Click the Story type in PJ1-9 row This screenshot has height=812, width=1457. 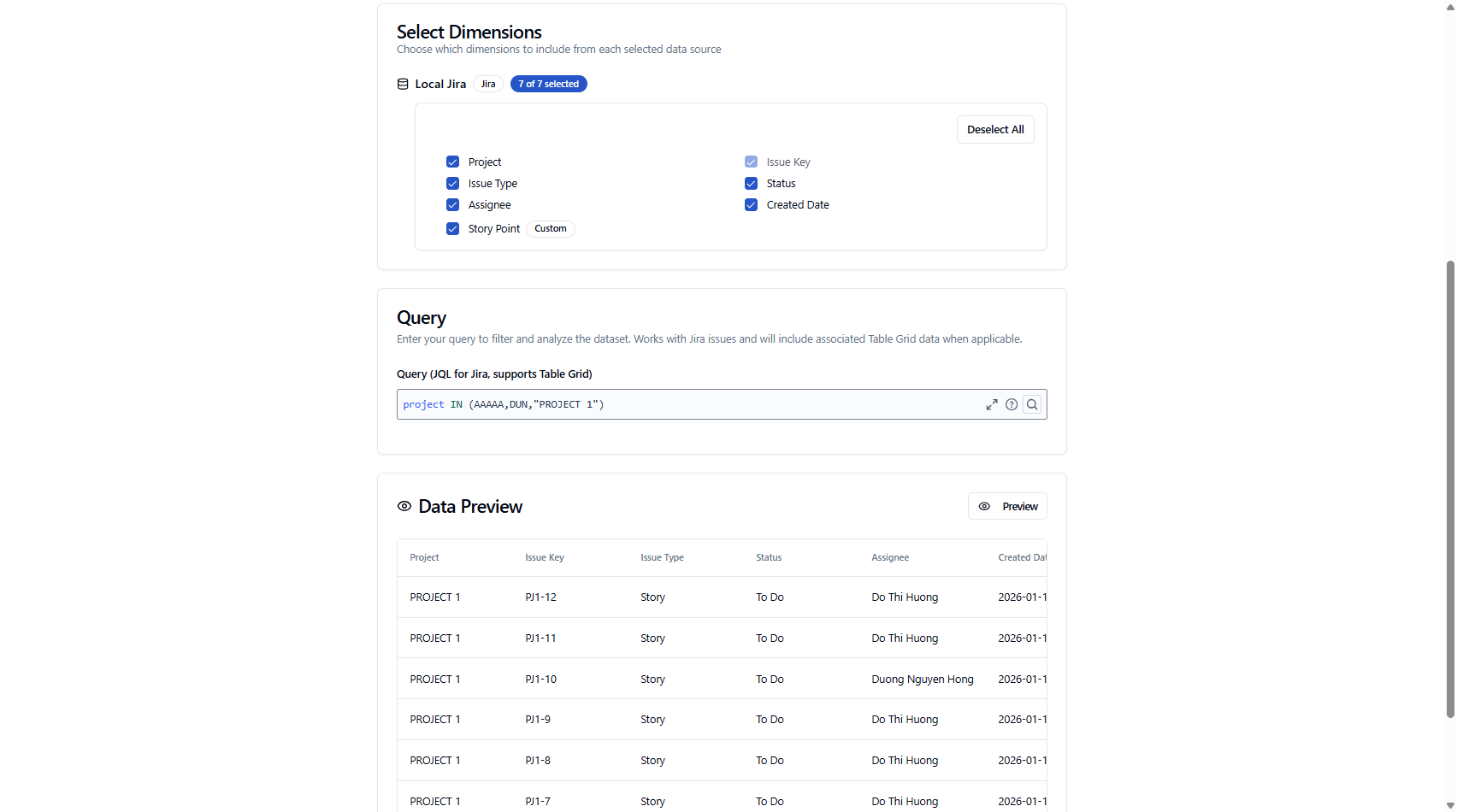coord(652,719)
